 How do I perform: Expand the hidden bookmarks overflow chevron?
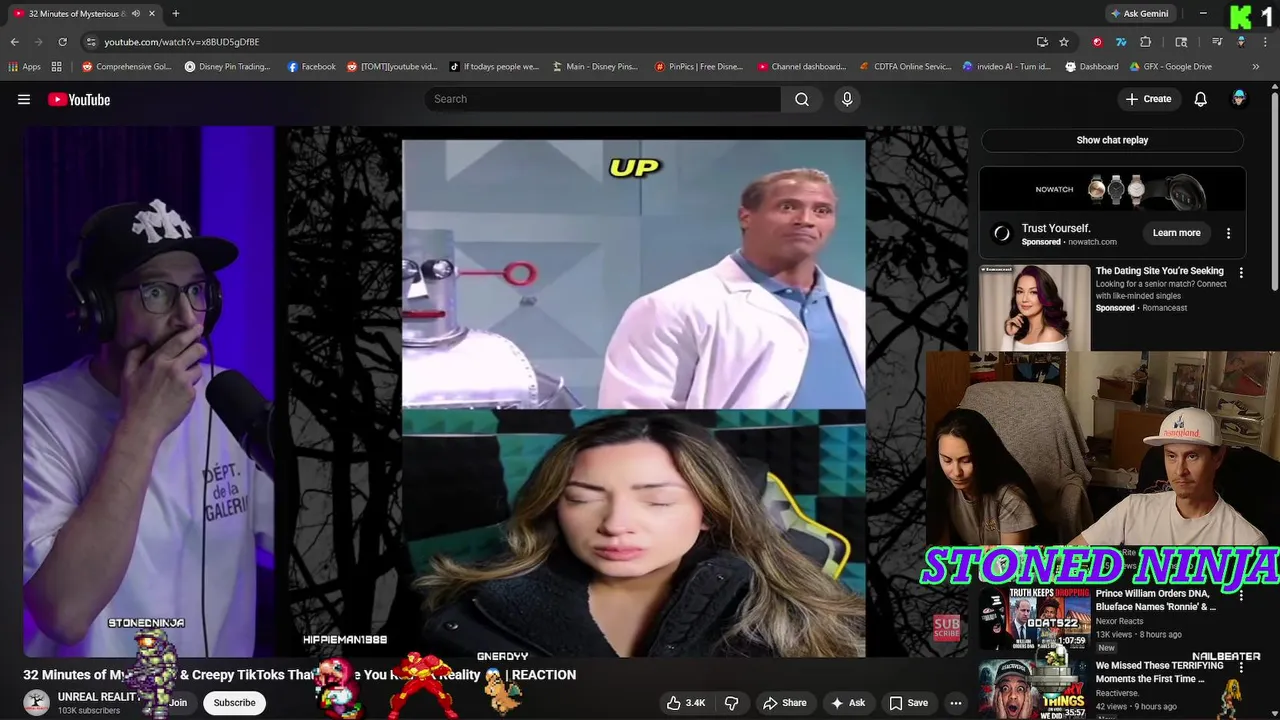click(1255, 67)
